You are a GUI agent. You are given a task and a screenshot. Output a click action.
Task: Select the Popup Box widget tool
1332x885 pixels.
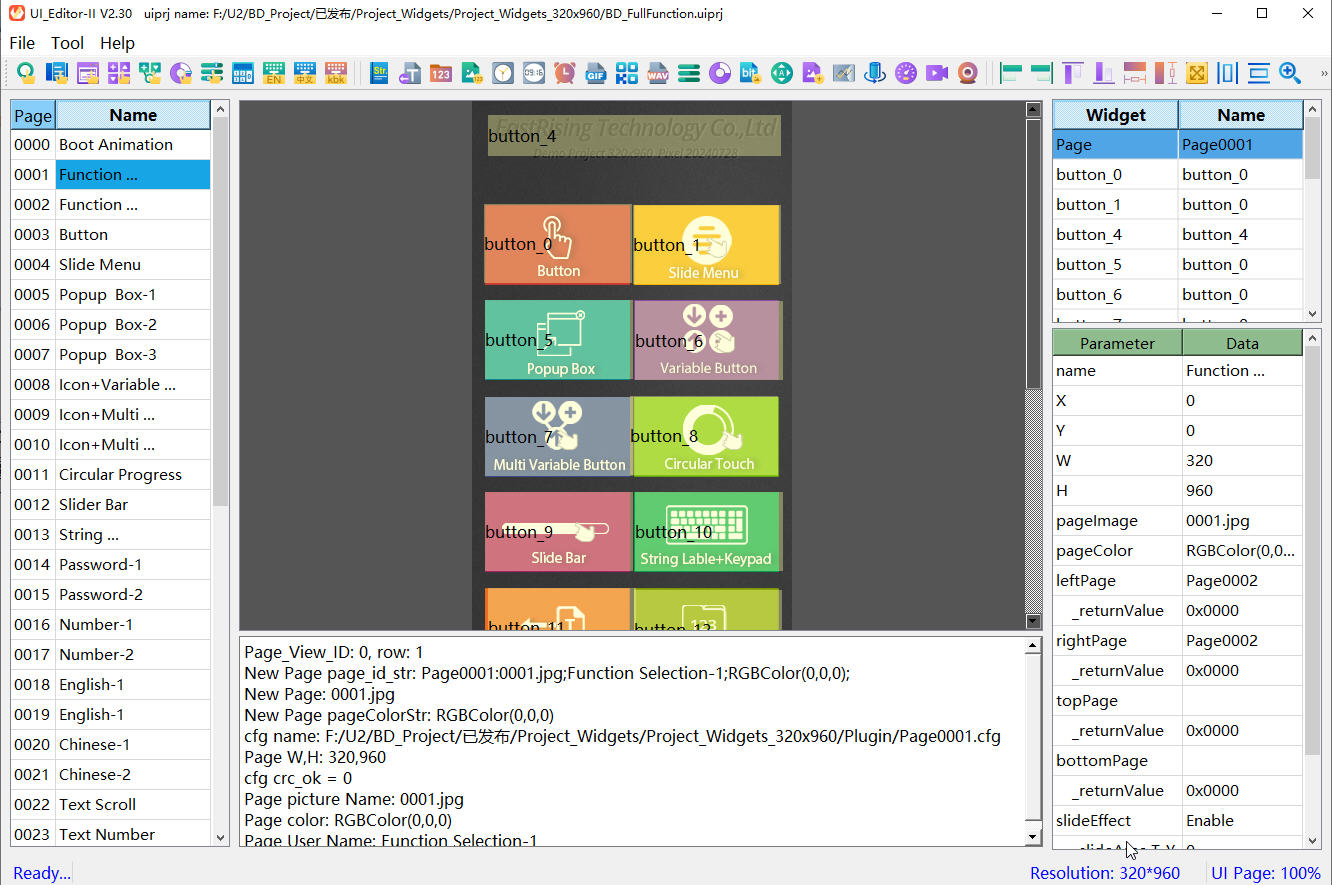[88, 73]
